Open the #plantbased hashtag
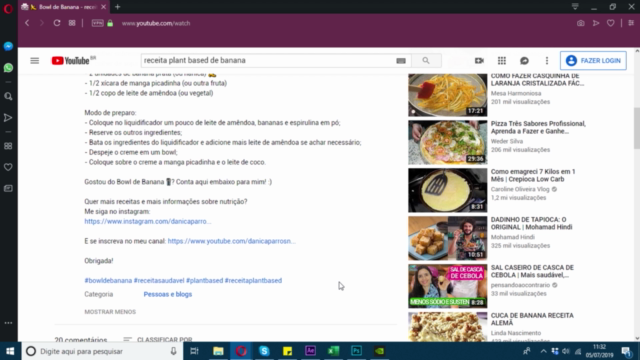Viewport: 640px width, 360px height. [x=204, y=280]
